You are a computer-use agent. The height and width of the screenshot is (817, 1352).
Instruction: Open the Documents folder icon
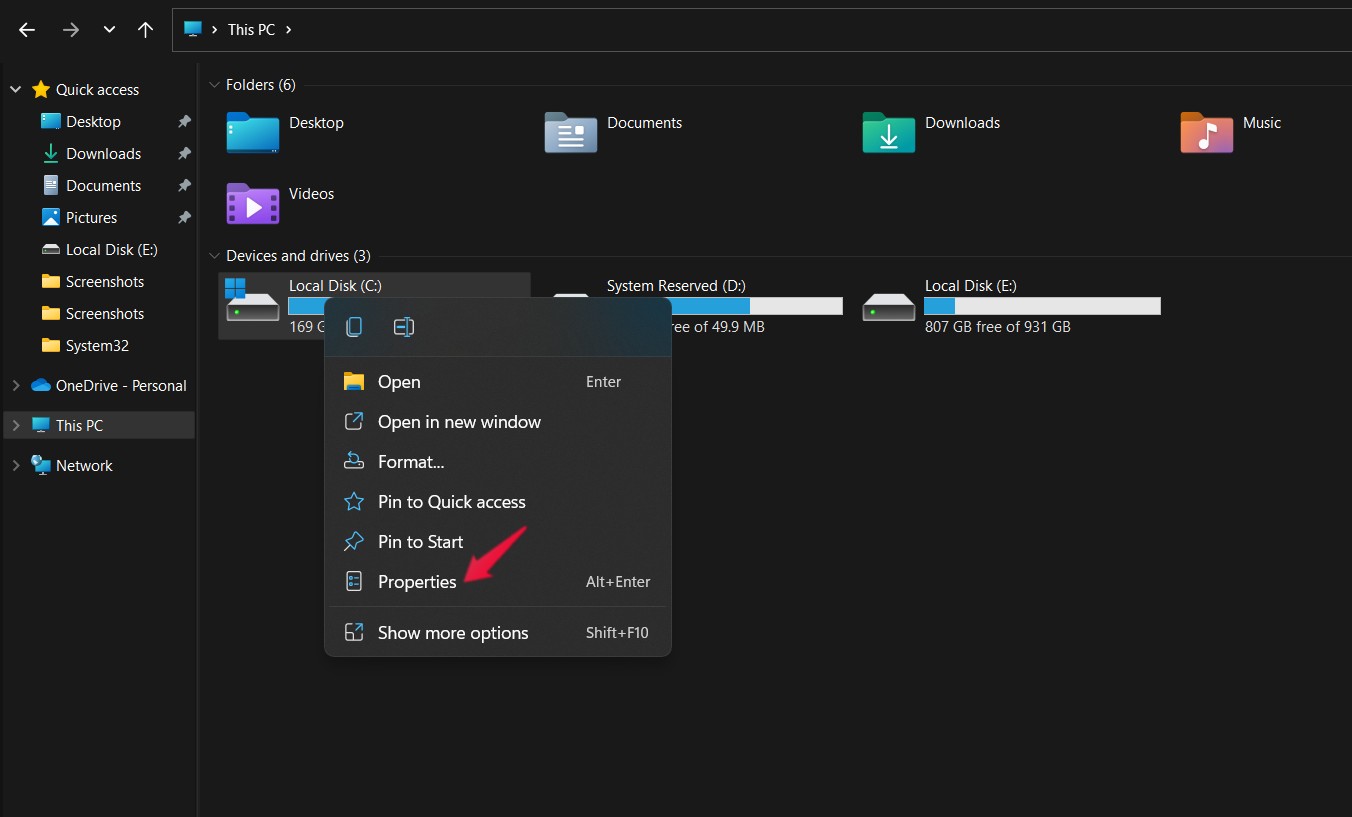pos(570,133)
